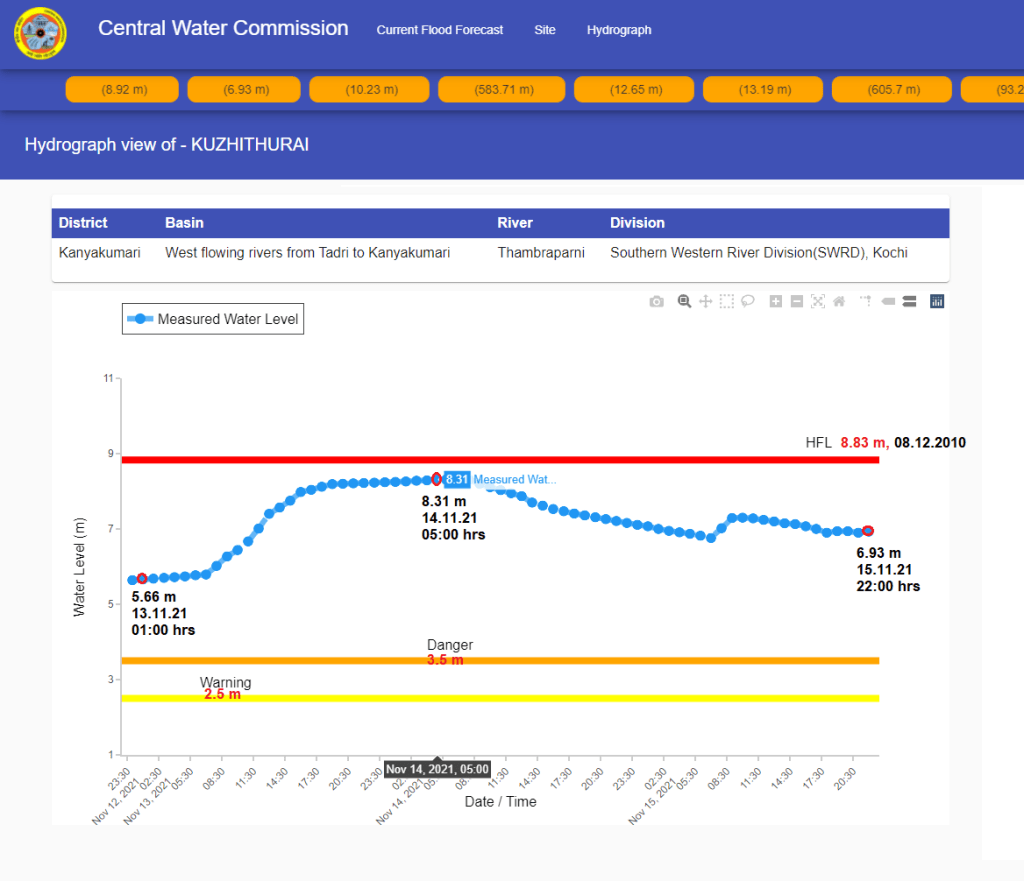This screenshot has width=1024, height=881.
Task: Enable compare data on hover
Action: point(909,301)
